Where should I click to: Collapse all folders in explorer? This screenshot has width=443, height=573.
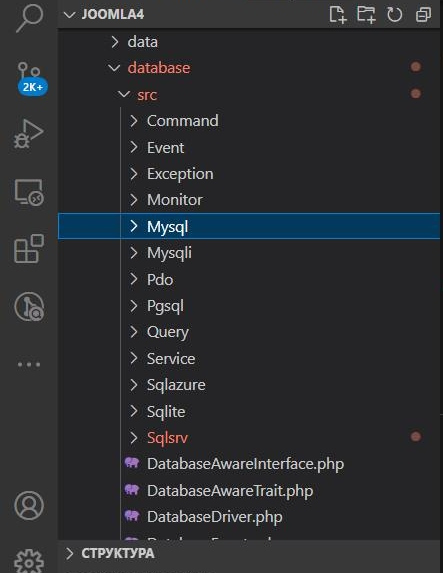(x=423, y=15)
